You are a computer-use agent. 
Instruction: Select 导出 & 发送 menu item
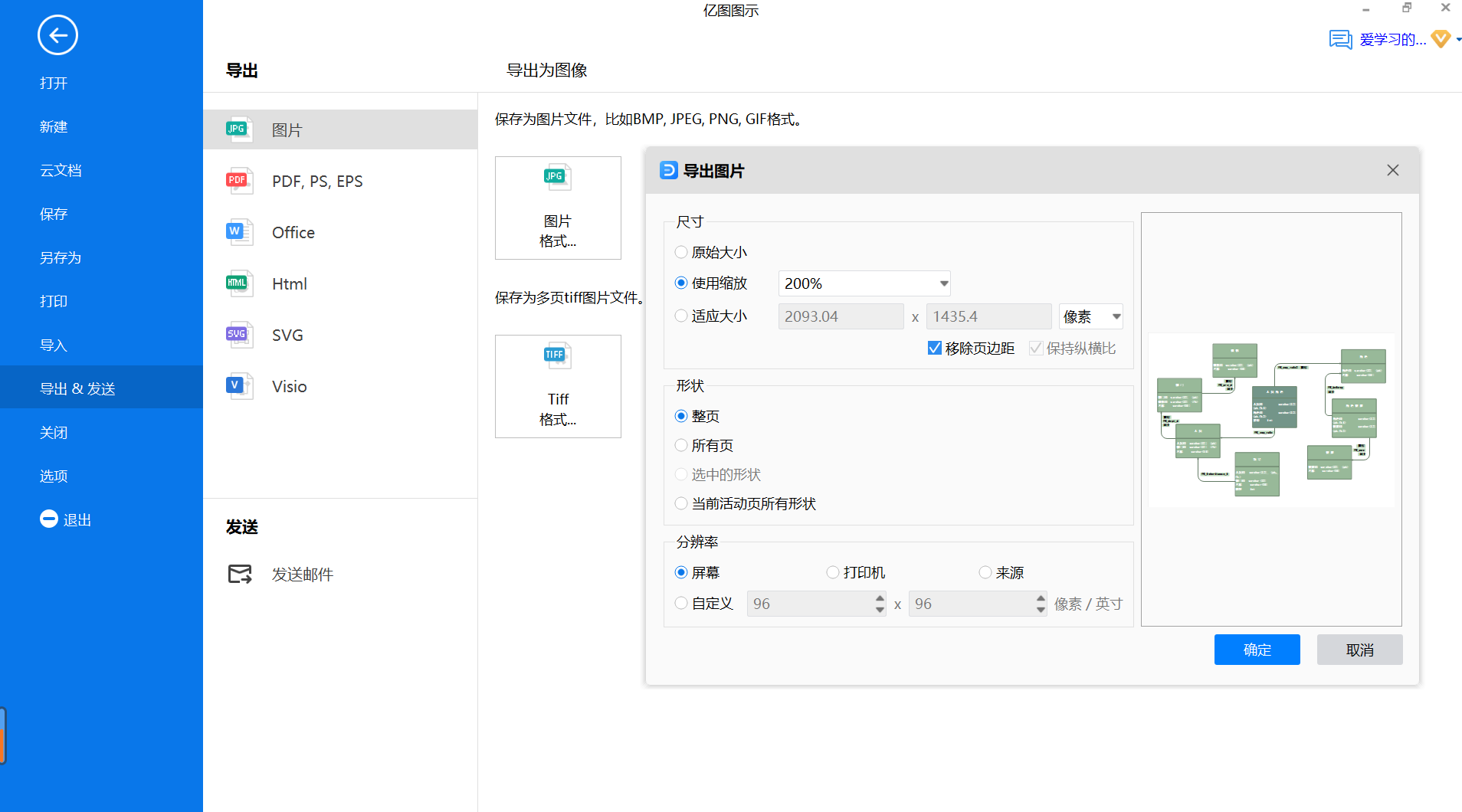coord(101,388)
